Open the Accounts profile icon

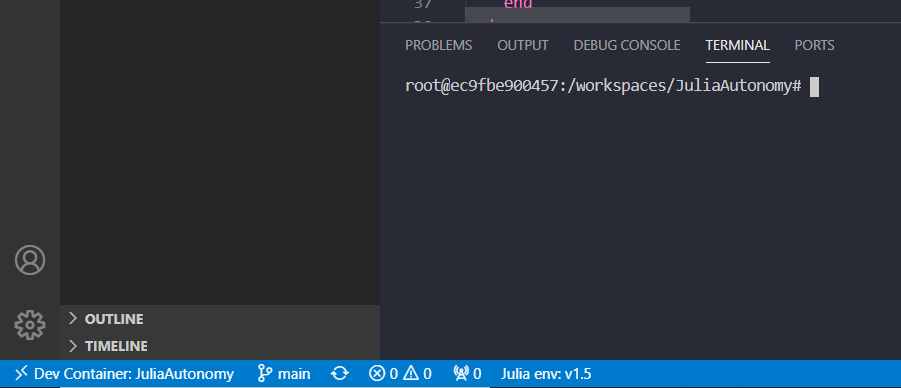coord(30,260)
